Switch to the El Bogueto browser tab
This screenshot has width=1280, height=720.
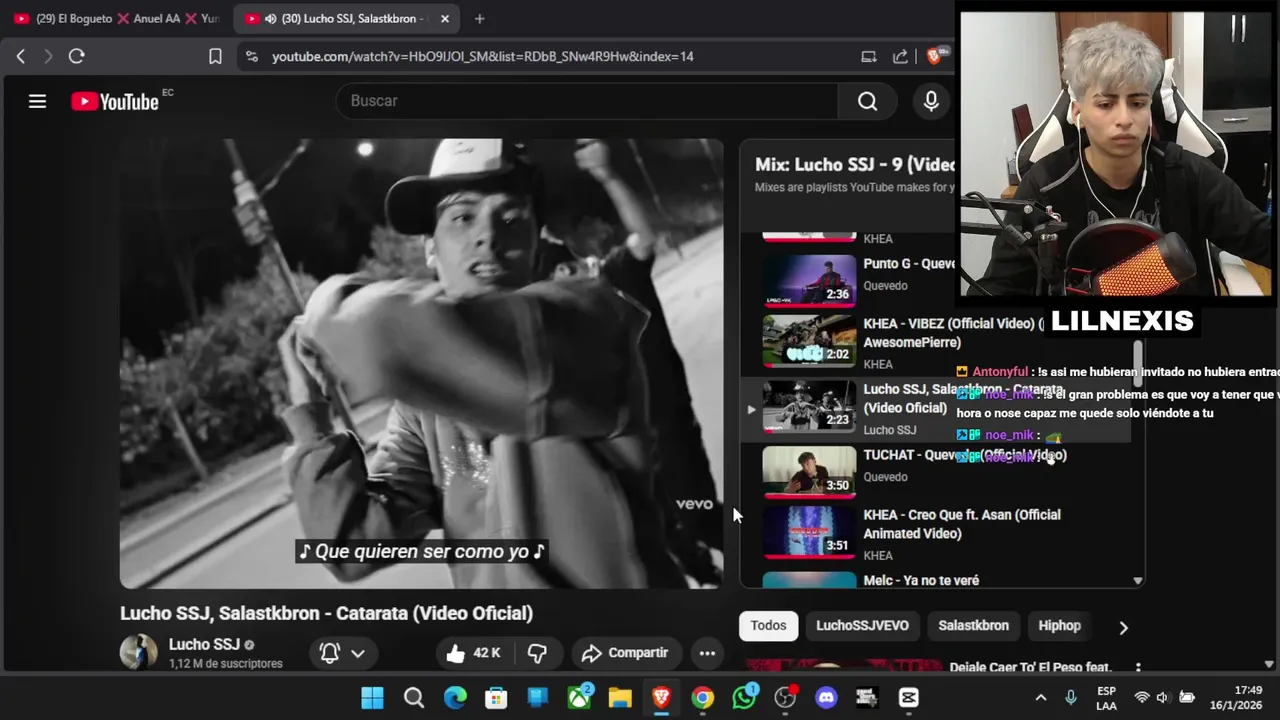[117, 18]
